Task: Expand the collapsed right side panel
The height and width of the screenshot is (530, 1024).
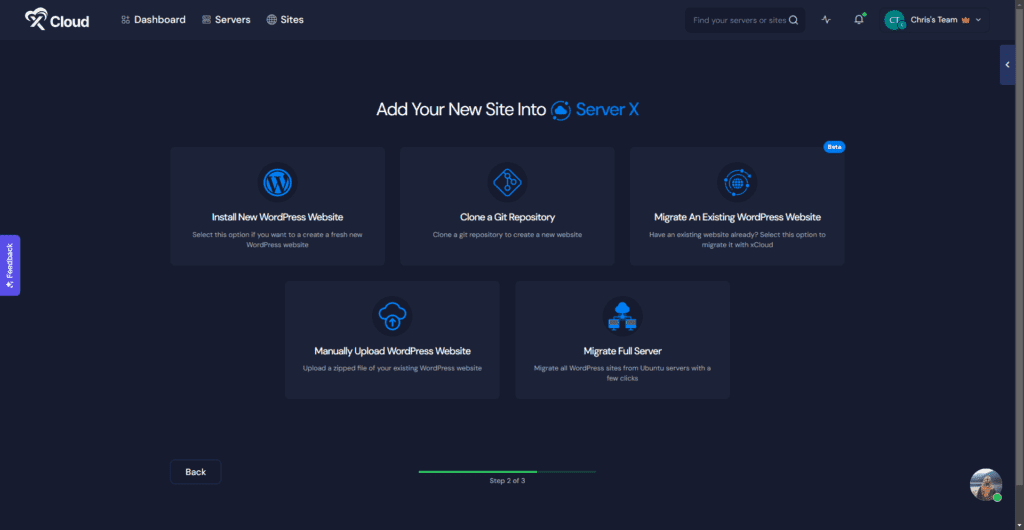Action: [1007, 65]
